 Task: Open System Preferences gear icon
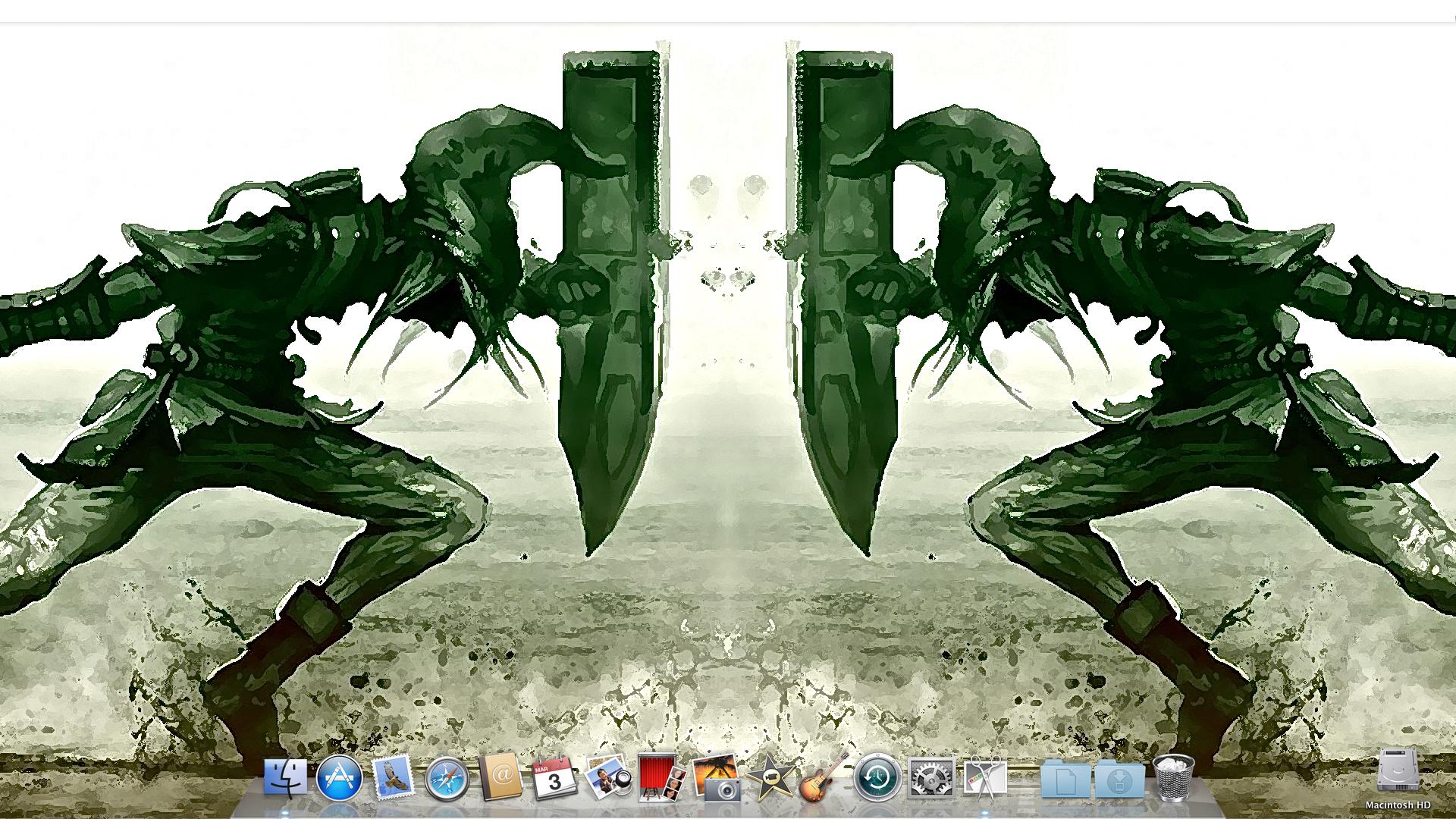(931, 778)
